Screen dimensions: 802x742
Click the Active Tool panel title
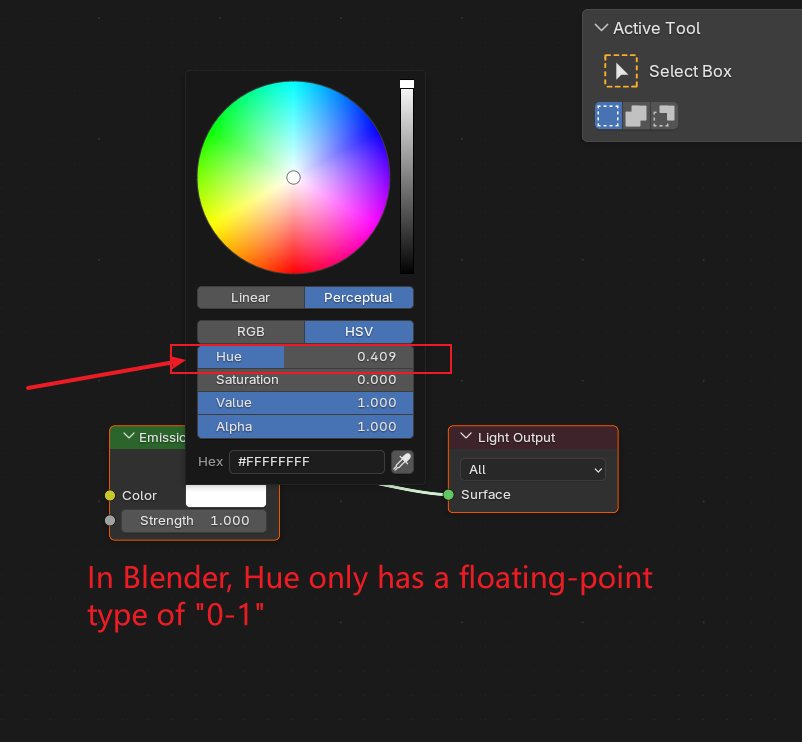(x=656, y=28)
